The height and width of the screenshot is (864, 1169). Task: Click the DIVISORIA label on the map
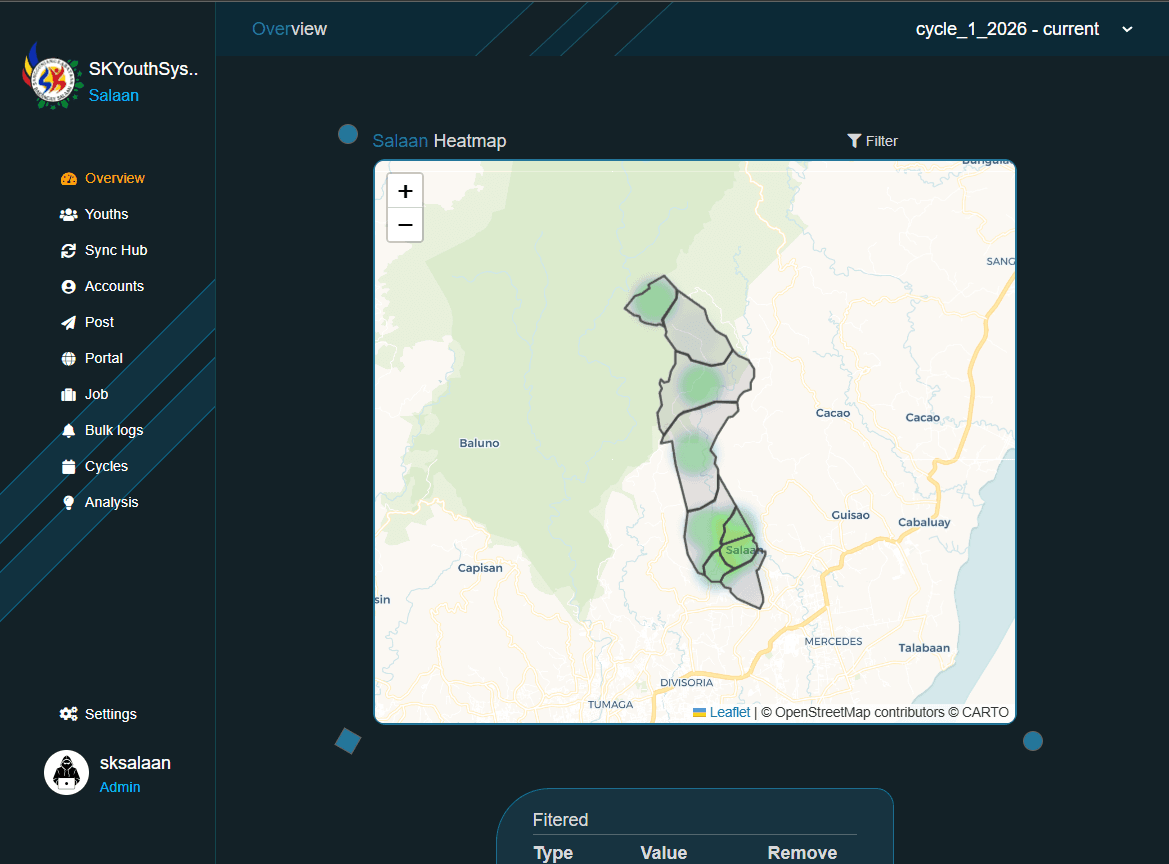pos(687,683)
